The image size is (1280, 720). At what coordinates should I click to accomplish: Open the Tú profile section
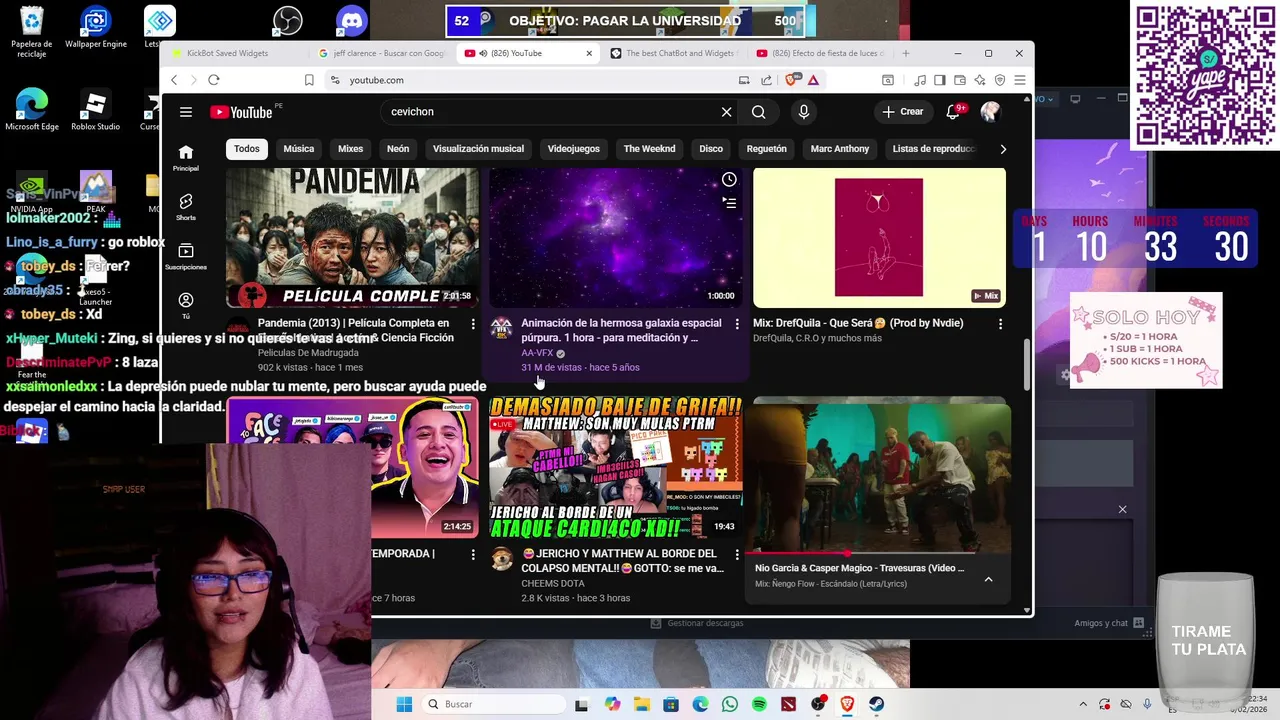186,305
